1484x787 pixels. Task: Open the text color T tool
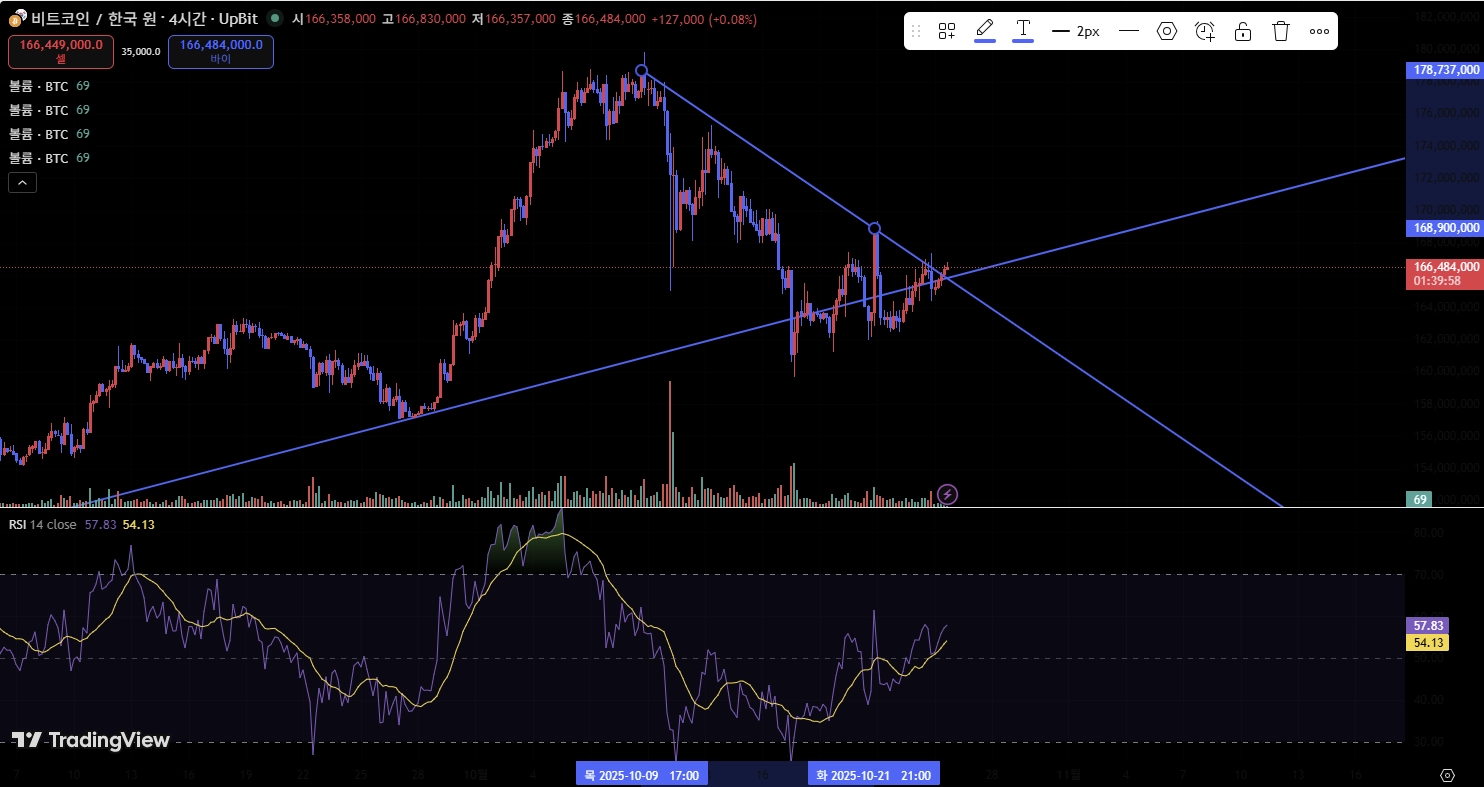tap(1023, 30)
